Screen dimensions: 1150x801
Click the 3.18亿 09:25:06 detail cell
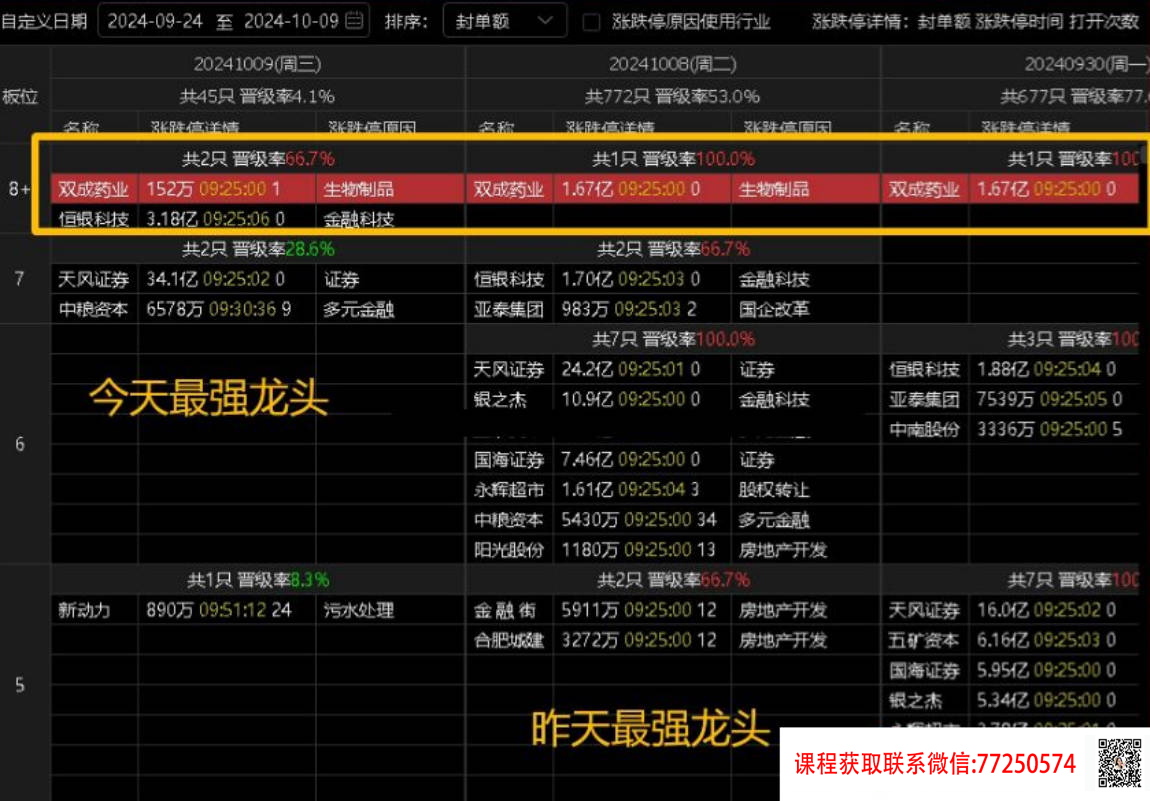tap(227, 219)
